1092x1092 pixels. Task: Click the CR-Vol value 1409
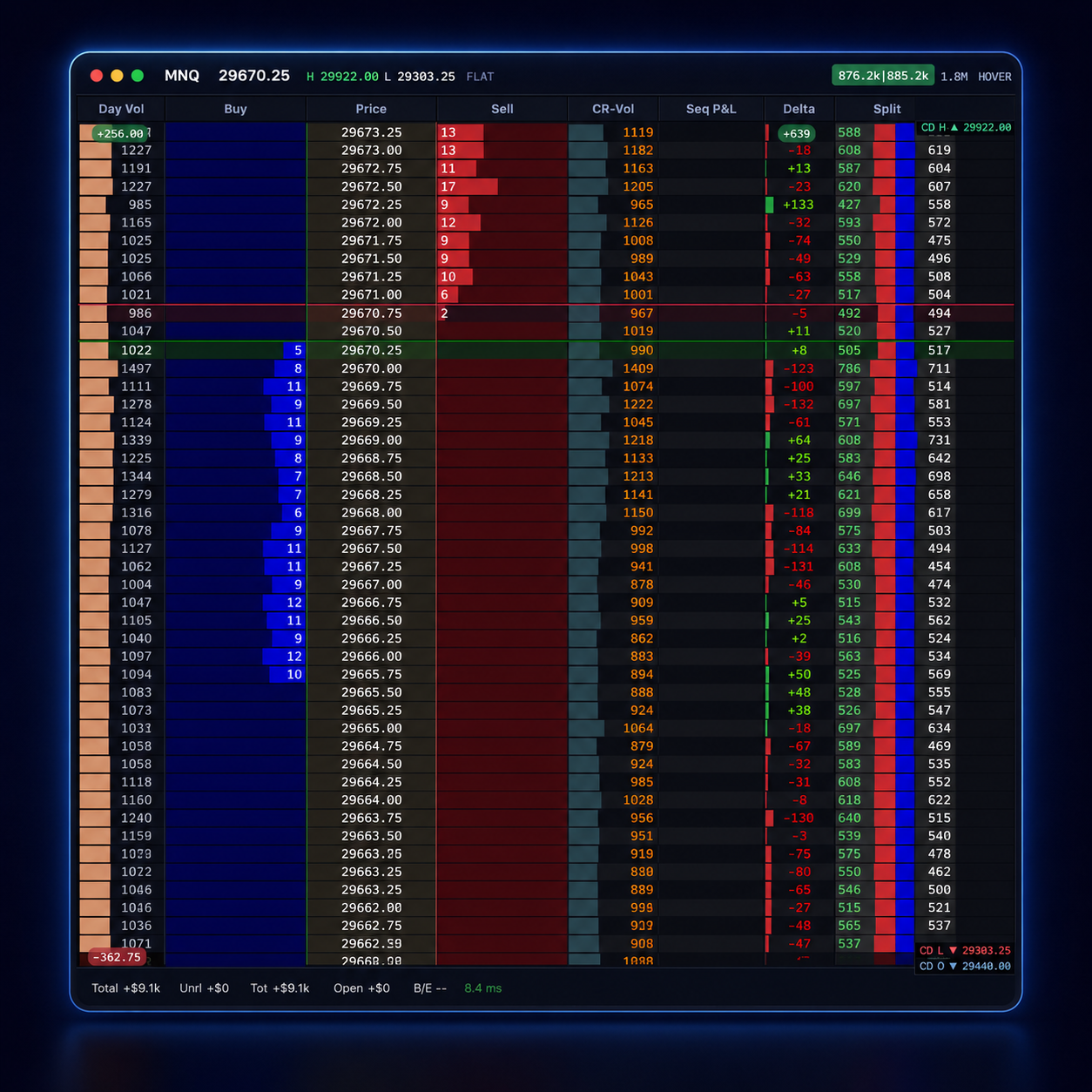pyautogui.click(x=638, y=368)
